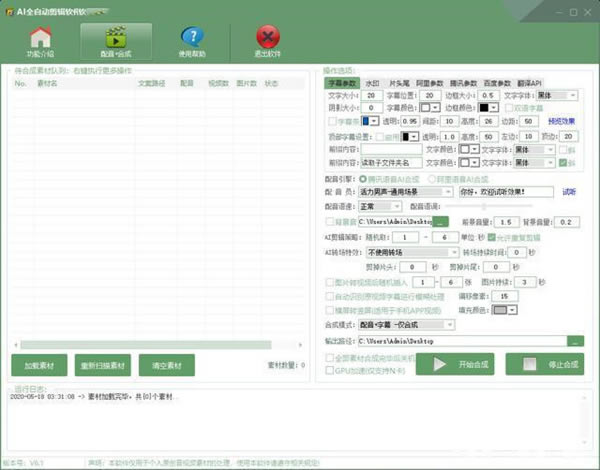Enable the 背景音 checkbox
Viewport: 600px width, 470px height.
(331, 221)
